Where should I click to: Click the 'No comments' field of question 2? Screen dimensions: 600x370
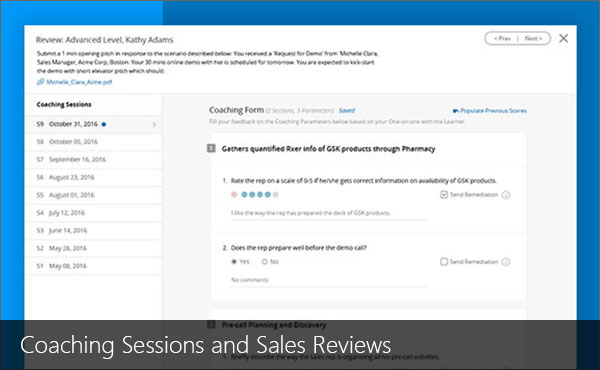point(329,280)
